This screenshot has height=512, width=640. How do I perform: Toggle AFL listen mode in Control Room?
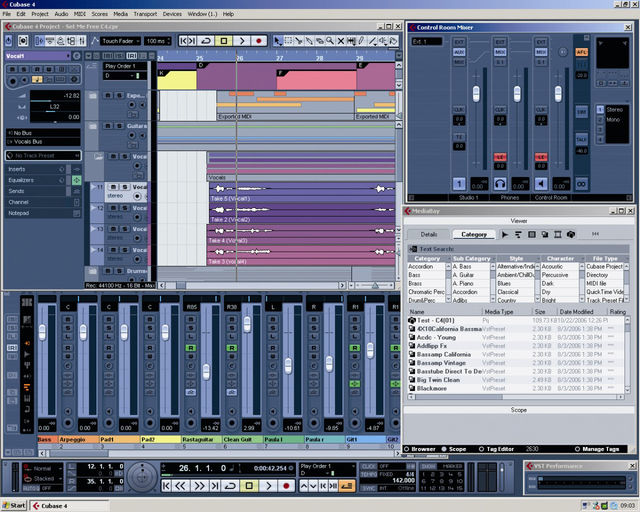[x=581, y=52]
